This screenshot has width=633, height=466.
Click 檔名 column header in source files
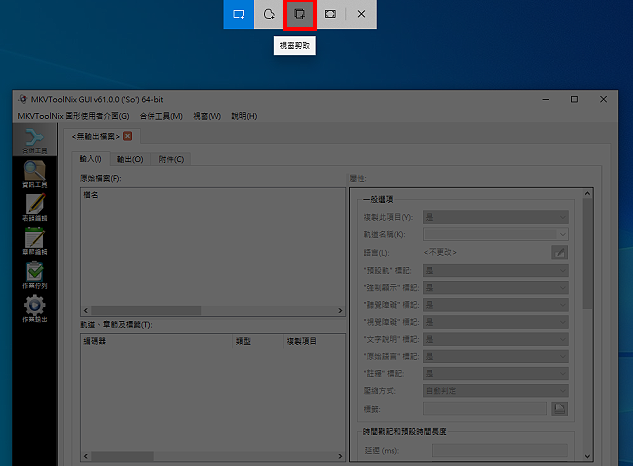click(91, 195)
